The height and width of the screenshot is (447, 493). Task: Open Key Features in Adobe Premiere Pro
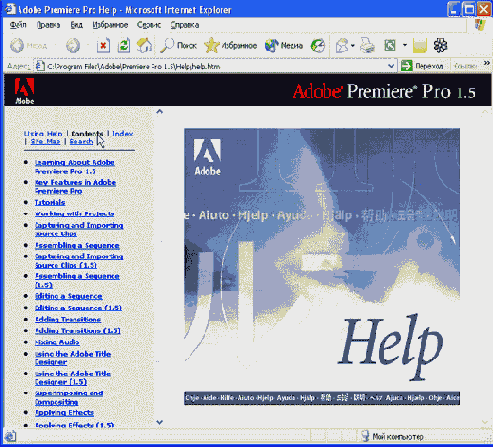(x=75, y=187)
